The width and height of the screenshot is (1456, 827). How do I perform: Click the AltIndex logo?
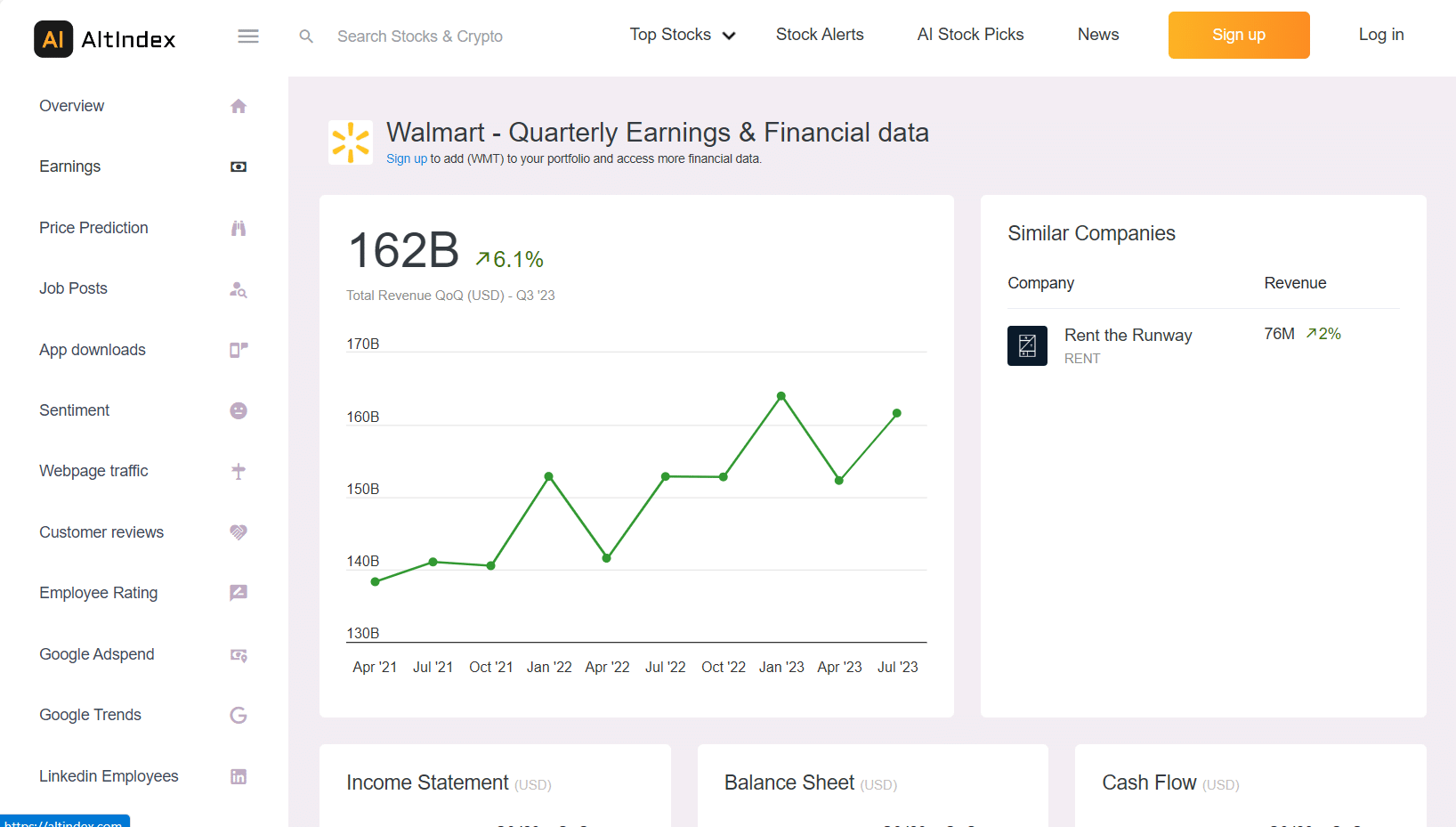click(x=105, y=39)
